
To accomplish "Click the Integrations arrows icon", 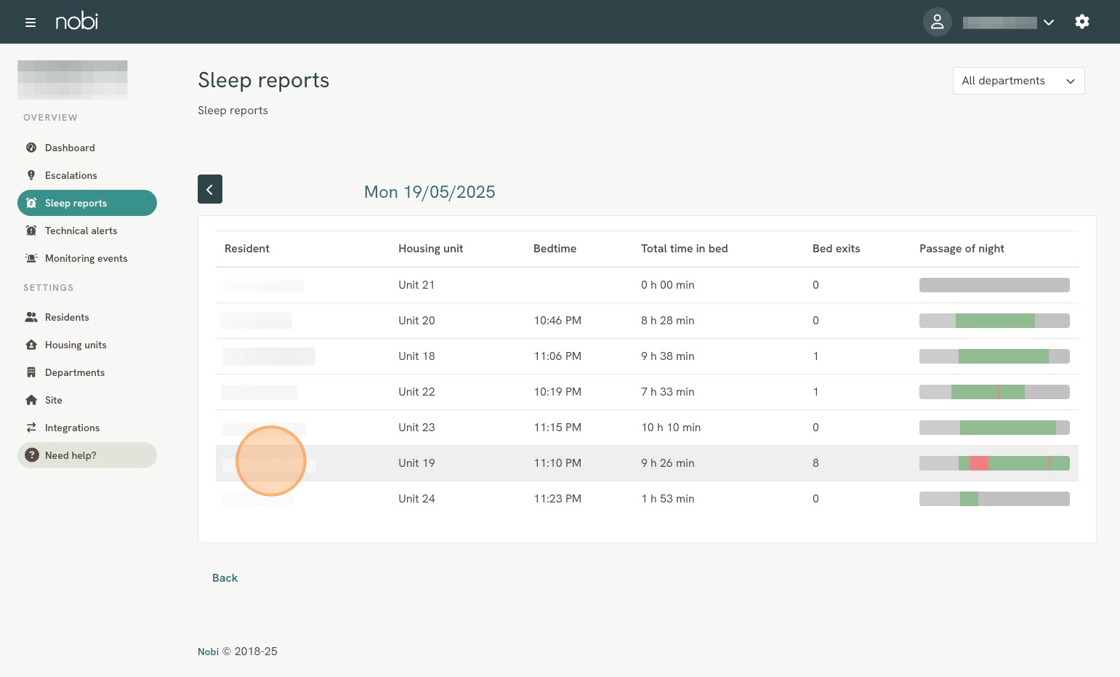I will pyautogui.click(x=31, y=428).
